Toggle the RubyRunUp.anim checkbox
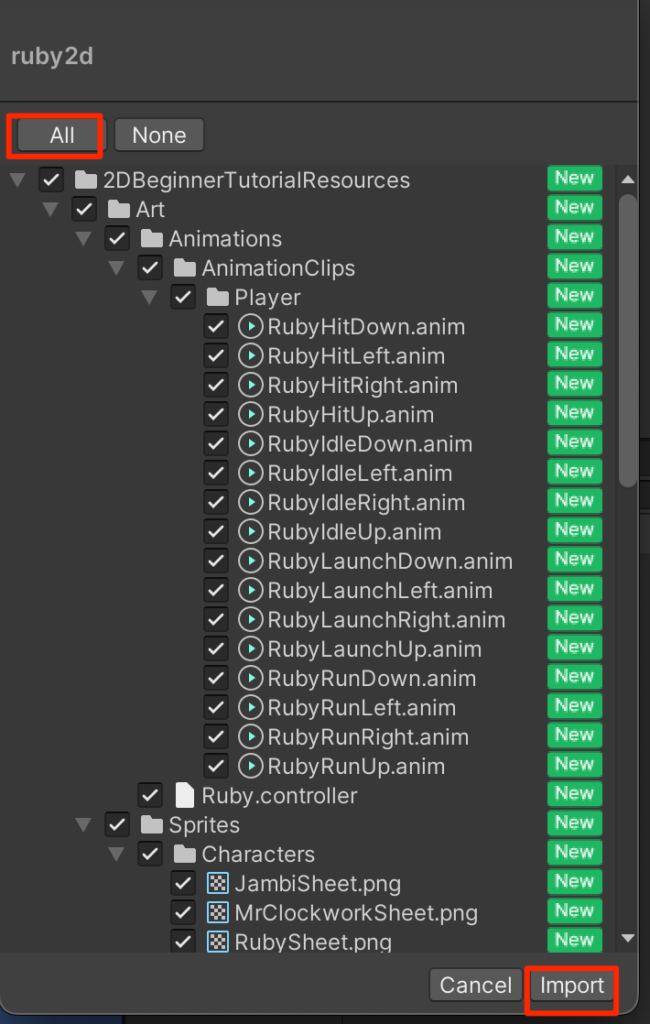The height and width of the screenshot is (1024, 650). tap(216, 766)
